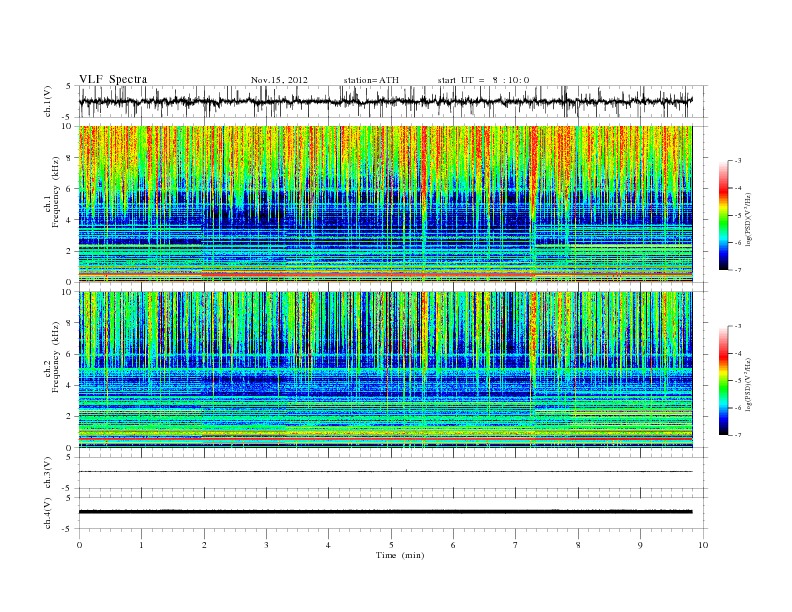Click the "VLF Spectra" title text

click(x=113, y=79)
